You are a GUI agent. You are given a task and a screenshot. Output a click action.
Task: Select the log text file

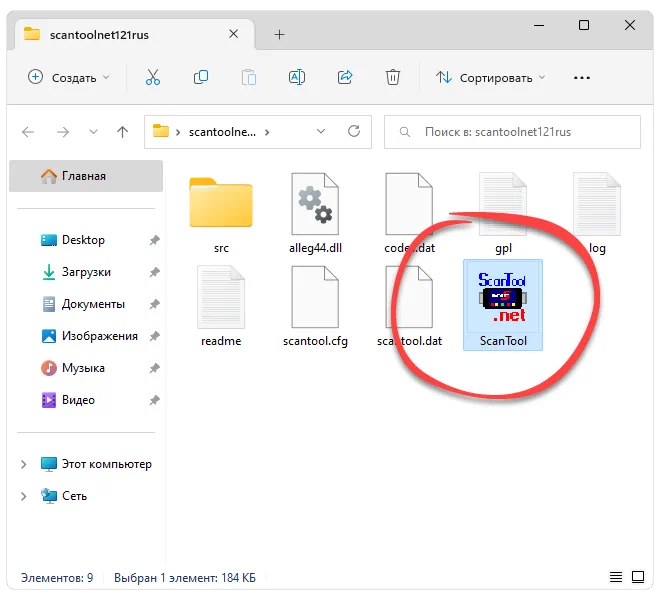point(597,213)
